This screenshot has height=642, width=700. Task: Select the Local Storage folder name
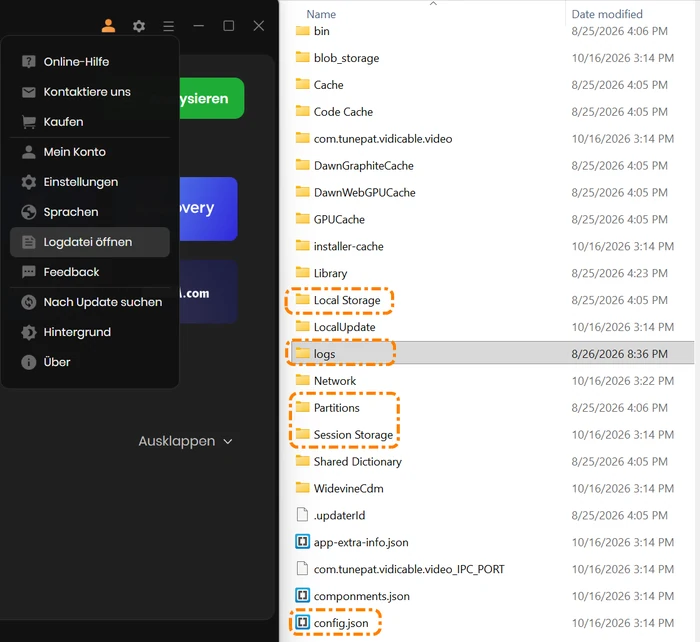tap(347, 300)
